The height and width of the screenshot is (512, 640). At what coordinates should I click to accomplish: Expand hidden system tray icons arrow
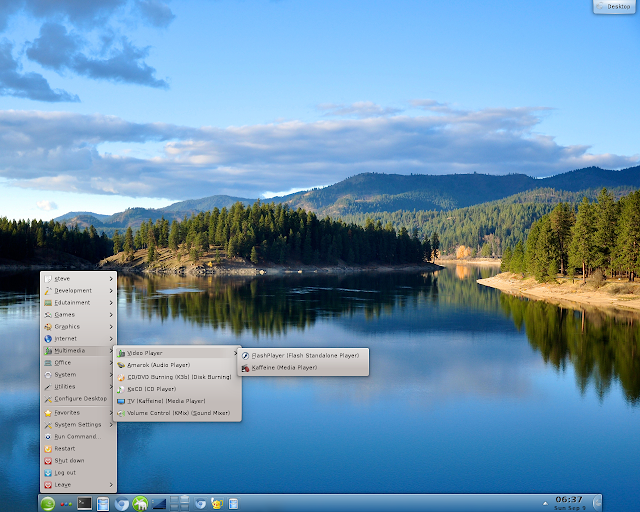point(545,504)
